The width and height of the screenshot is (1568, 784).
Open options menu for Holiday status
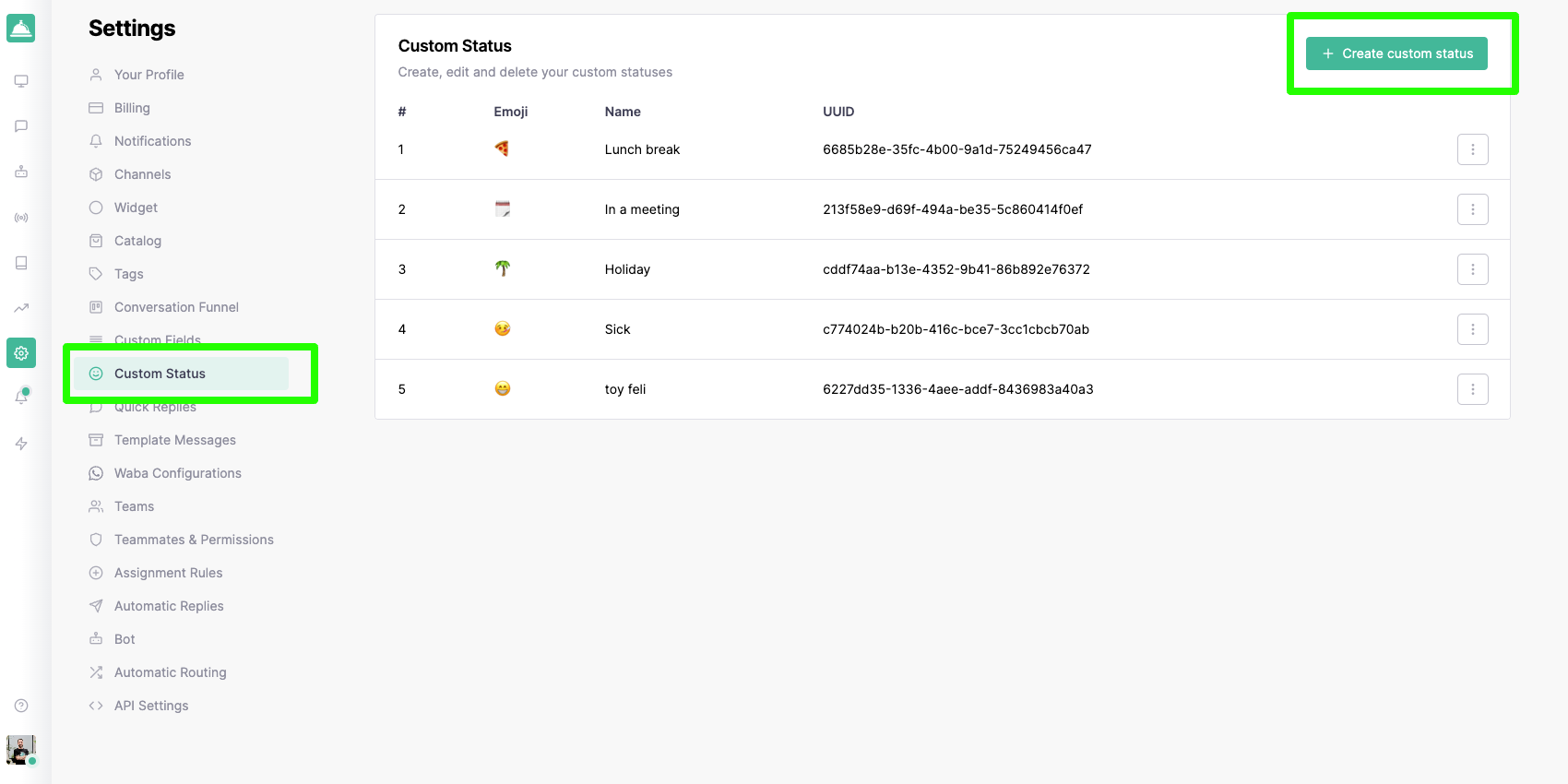click(x=1472, y=269)
